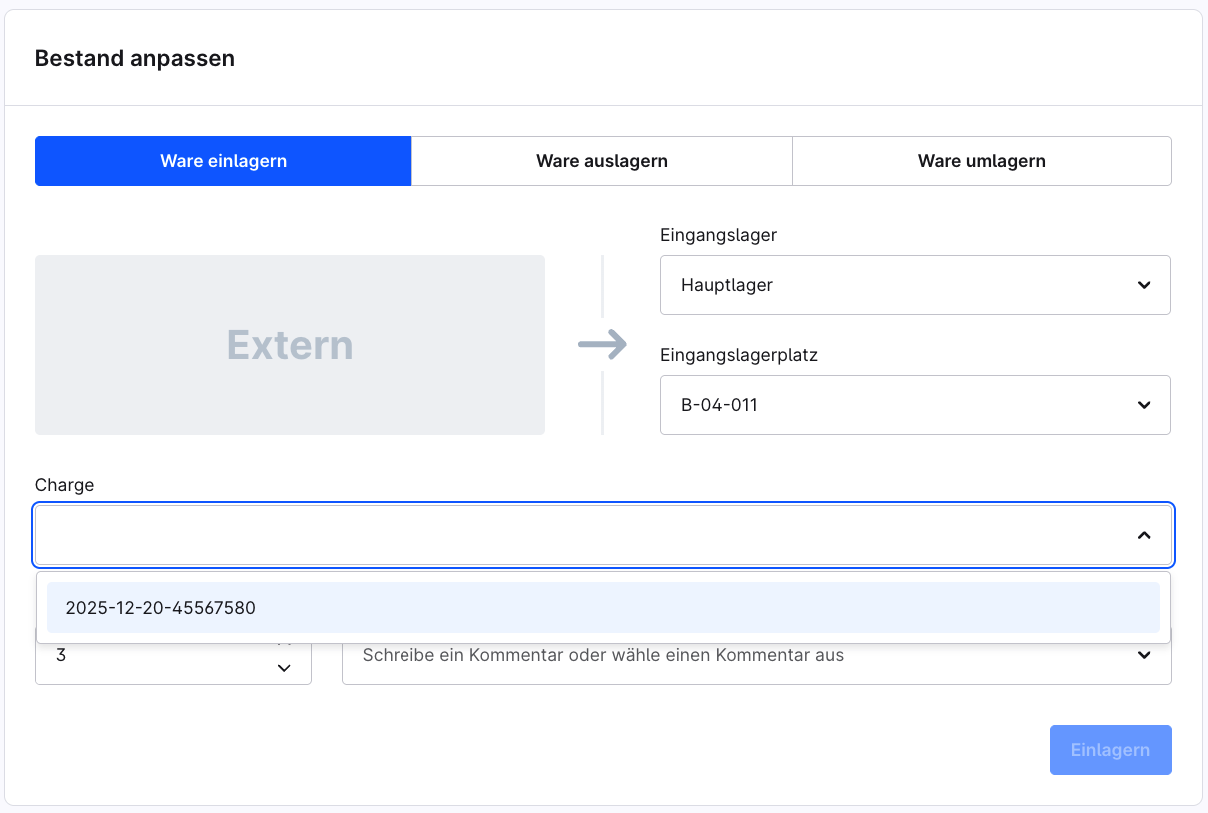This screenshot has height=813, width=1208.
Task: Focus the quantity field showing 3
Action: (150, 658)
